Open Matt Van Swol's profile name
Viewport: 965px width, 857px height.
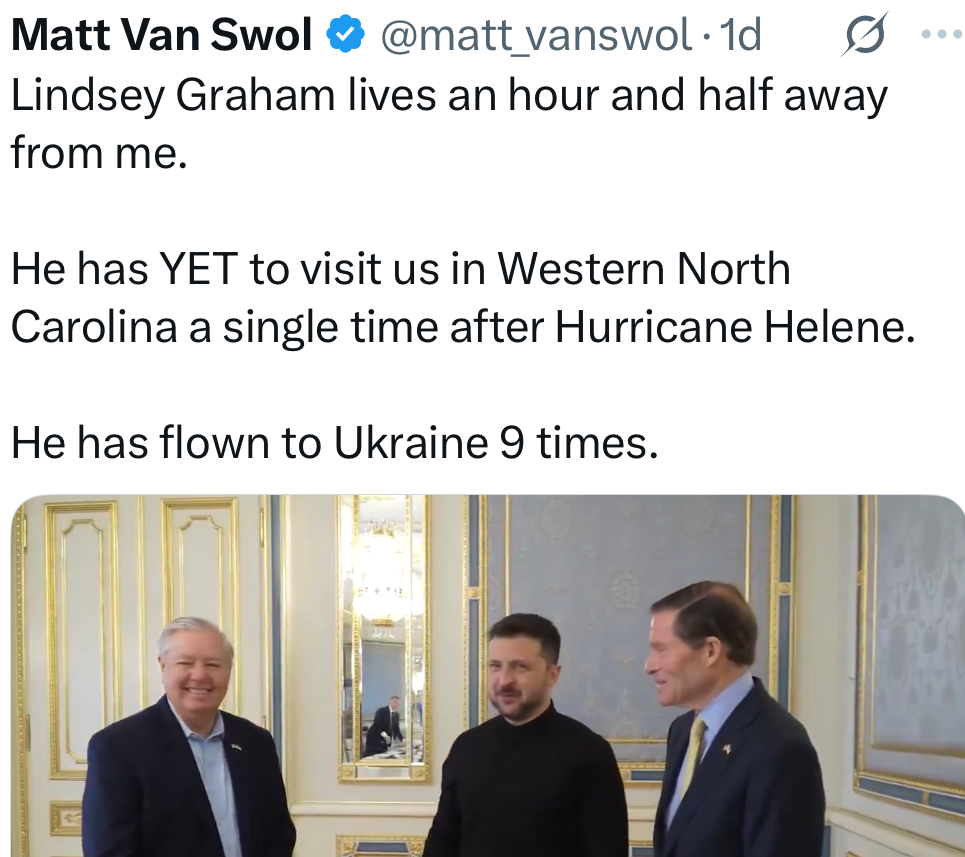coord(162,37)
